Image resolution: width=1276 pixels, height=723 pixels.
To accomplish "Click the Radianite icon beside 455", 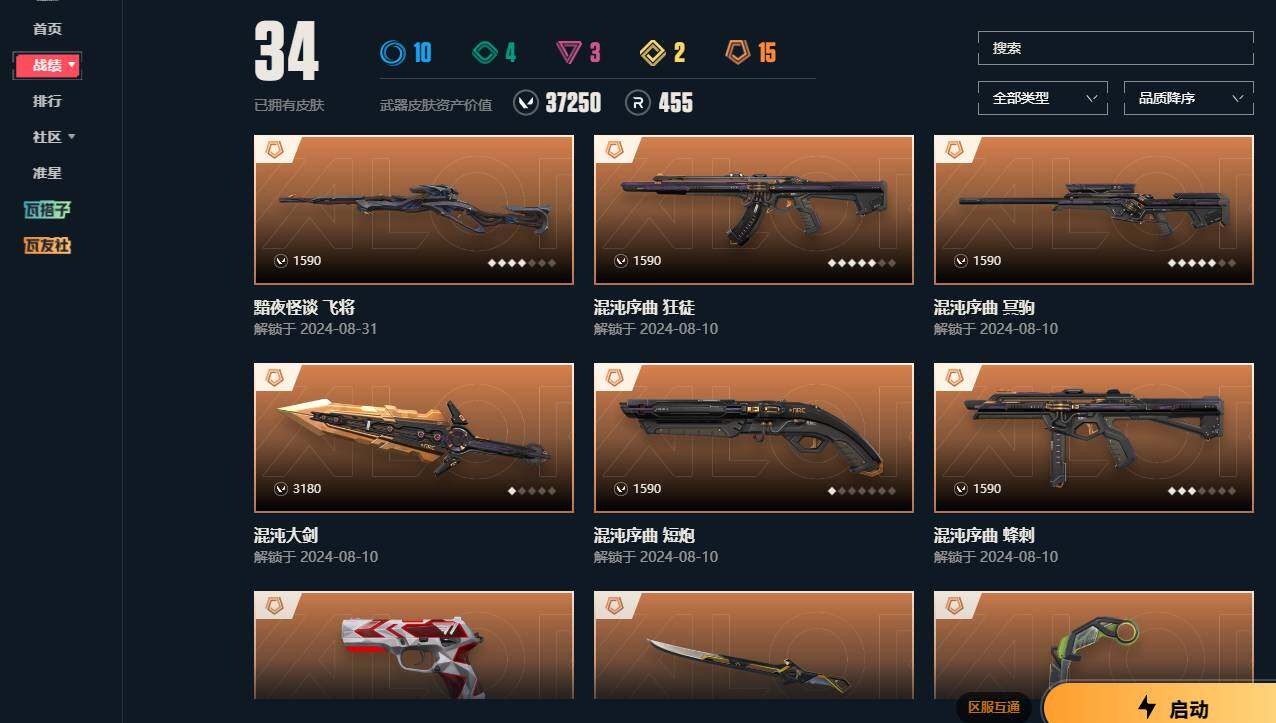I will [x=637, y=102].
